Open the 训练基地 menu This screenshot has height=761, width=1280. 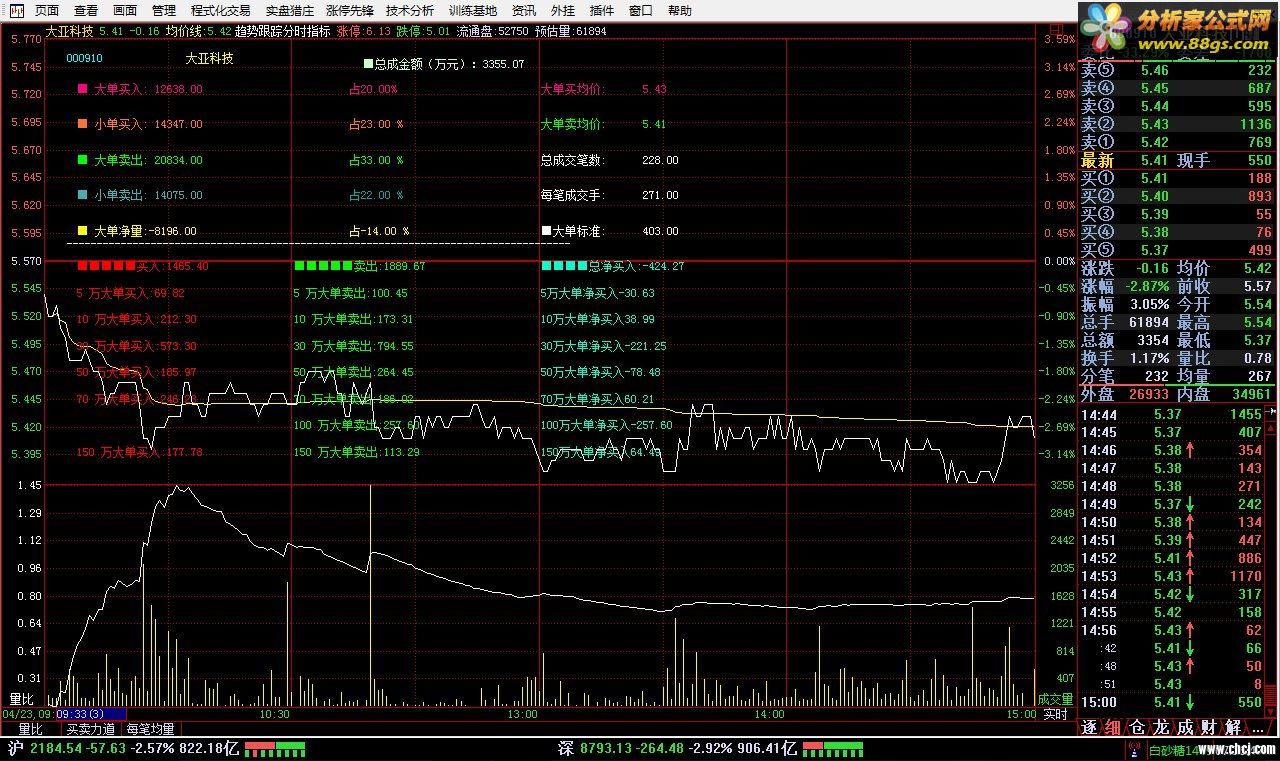(472, 11)
